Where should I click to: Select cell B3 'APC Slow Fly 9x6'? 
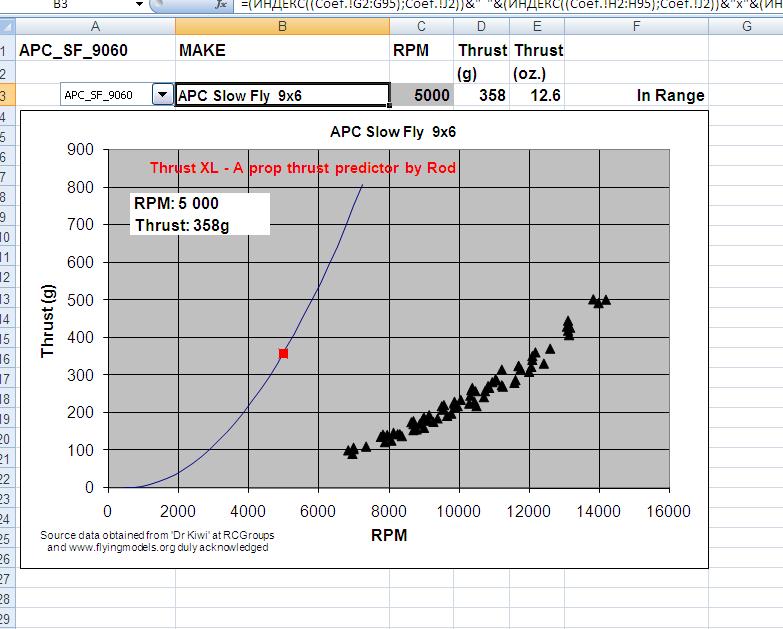[x=282, y=95]
